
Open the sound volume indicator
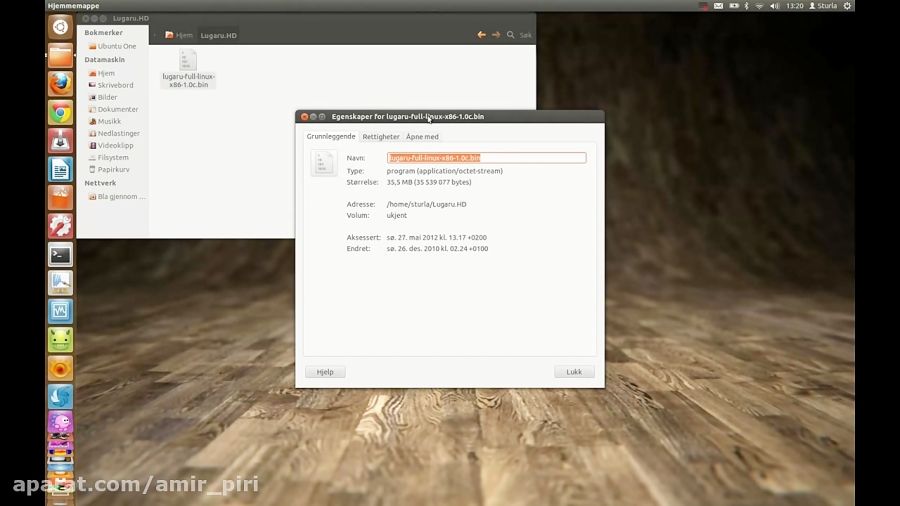tap(774, 6)
